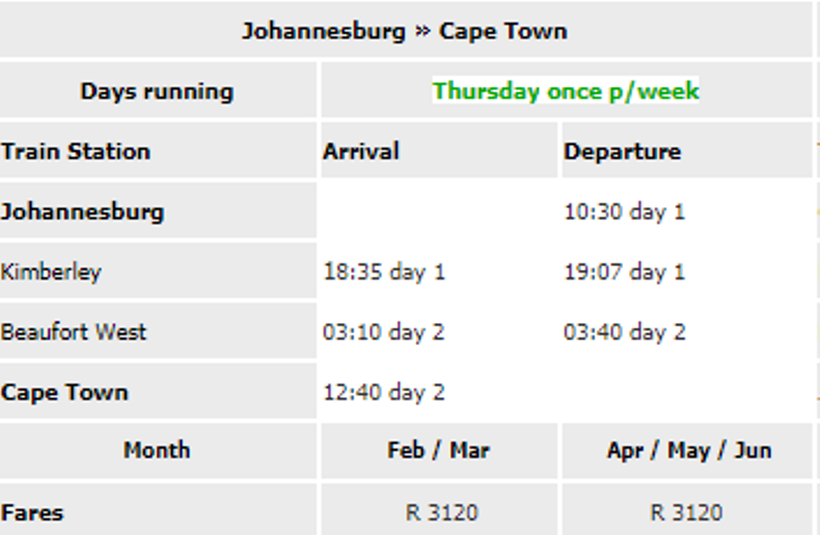820x535 pixels.
Task: Click Cape Town arrival 12:40 day 2
Action: 384,392
